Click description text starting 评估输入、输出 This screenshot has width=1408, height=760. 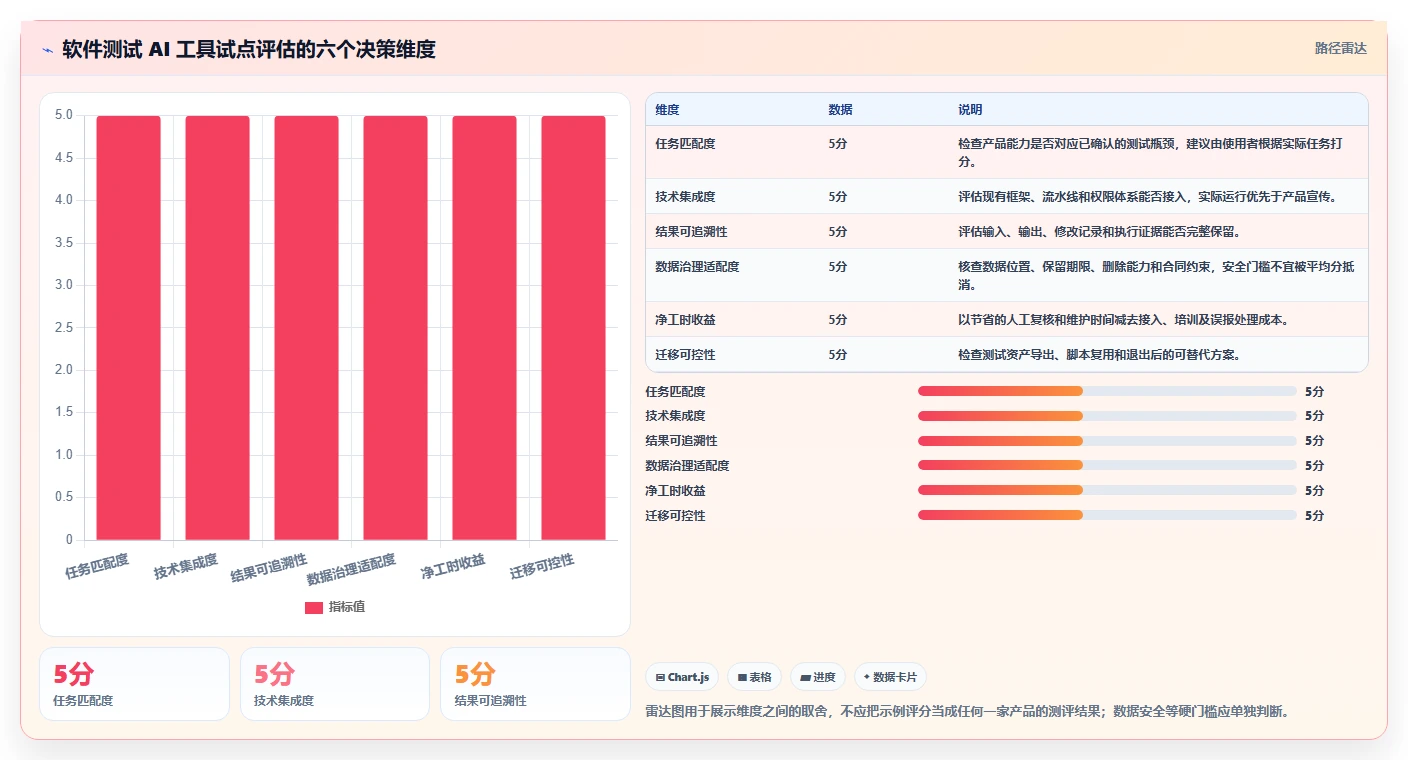coord(1099,231)
